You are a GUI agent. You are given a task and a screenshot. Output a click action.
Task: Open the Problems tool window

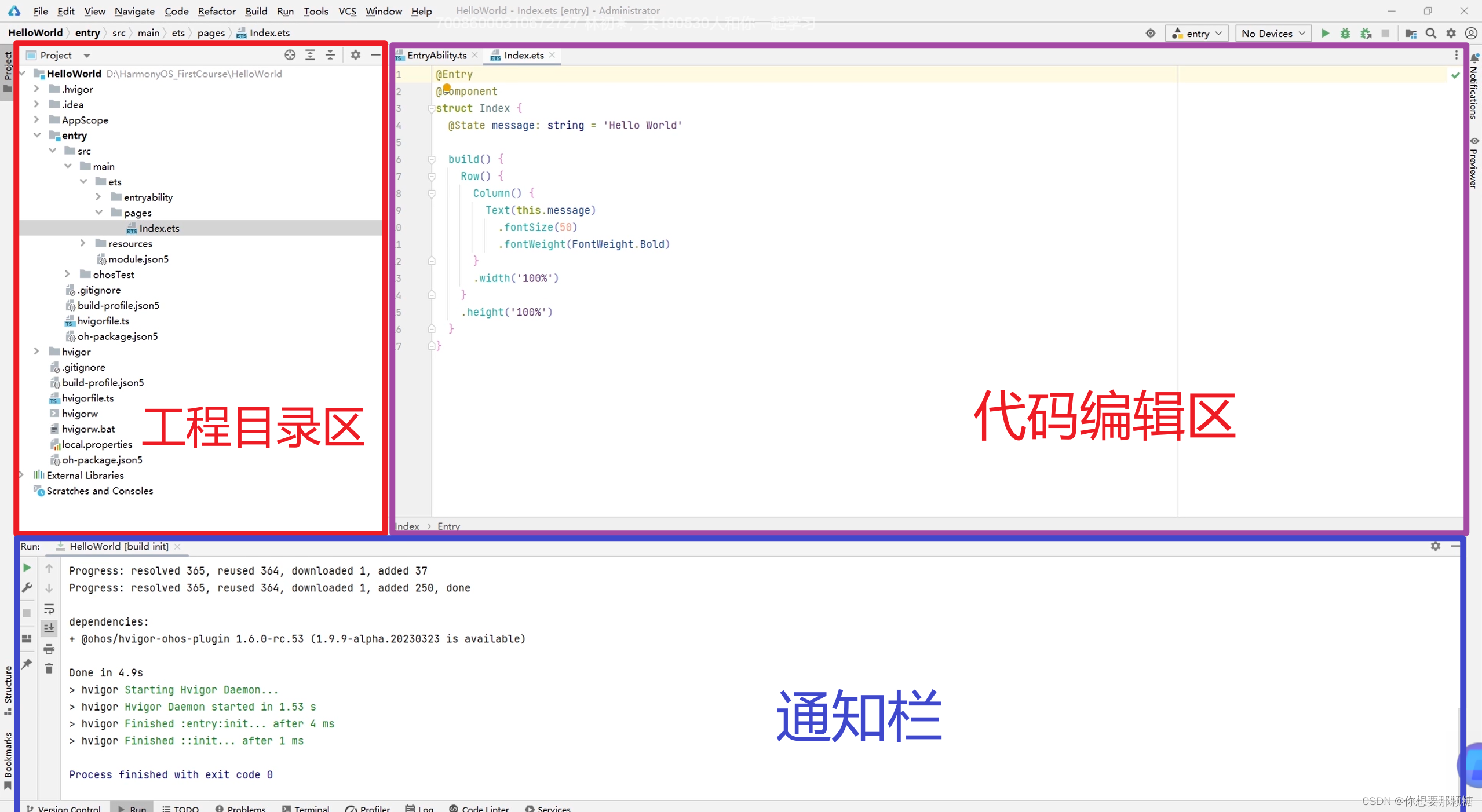point(240,808)
